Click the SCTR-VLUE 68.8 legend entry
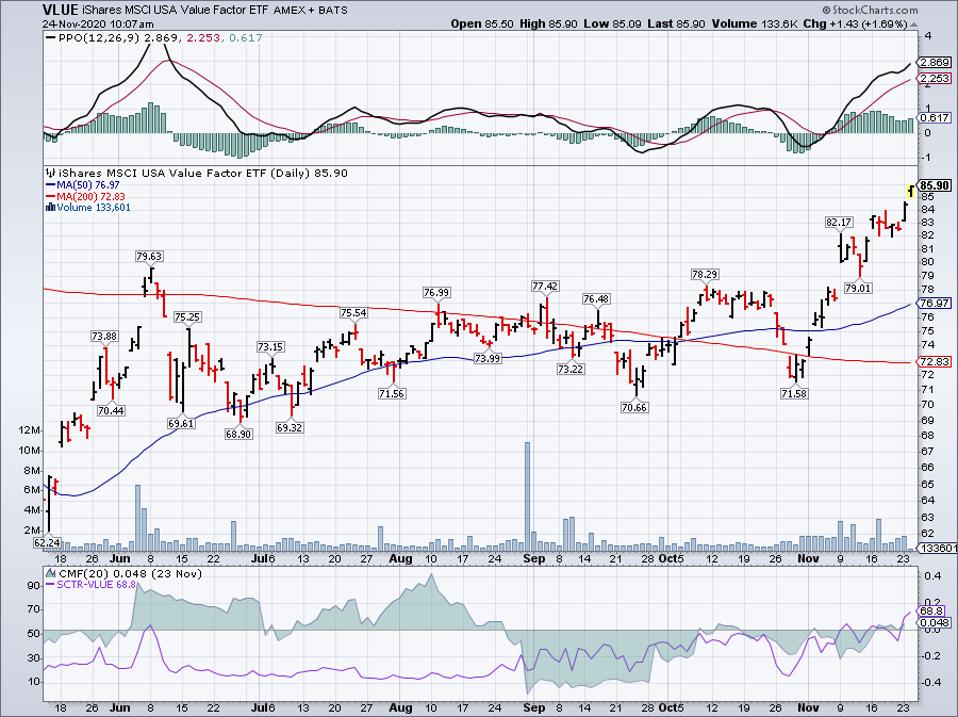Screen dimensions: 958x717 click(90, 584)
